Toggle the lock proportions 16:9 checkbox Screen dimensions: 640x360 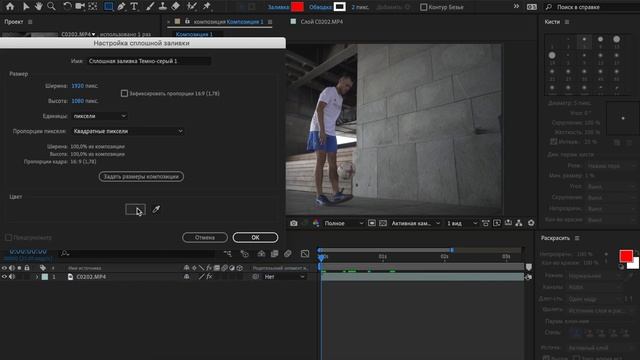(124, 93)
